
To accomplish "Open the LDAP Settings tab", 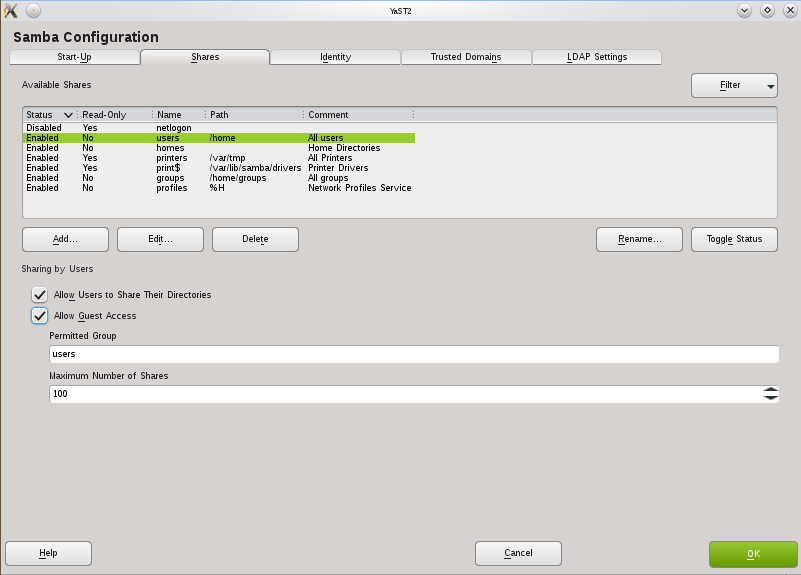I will [x=597, y=57].
